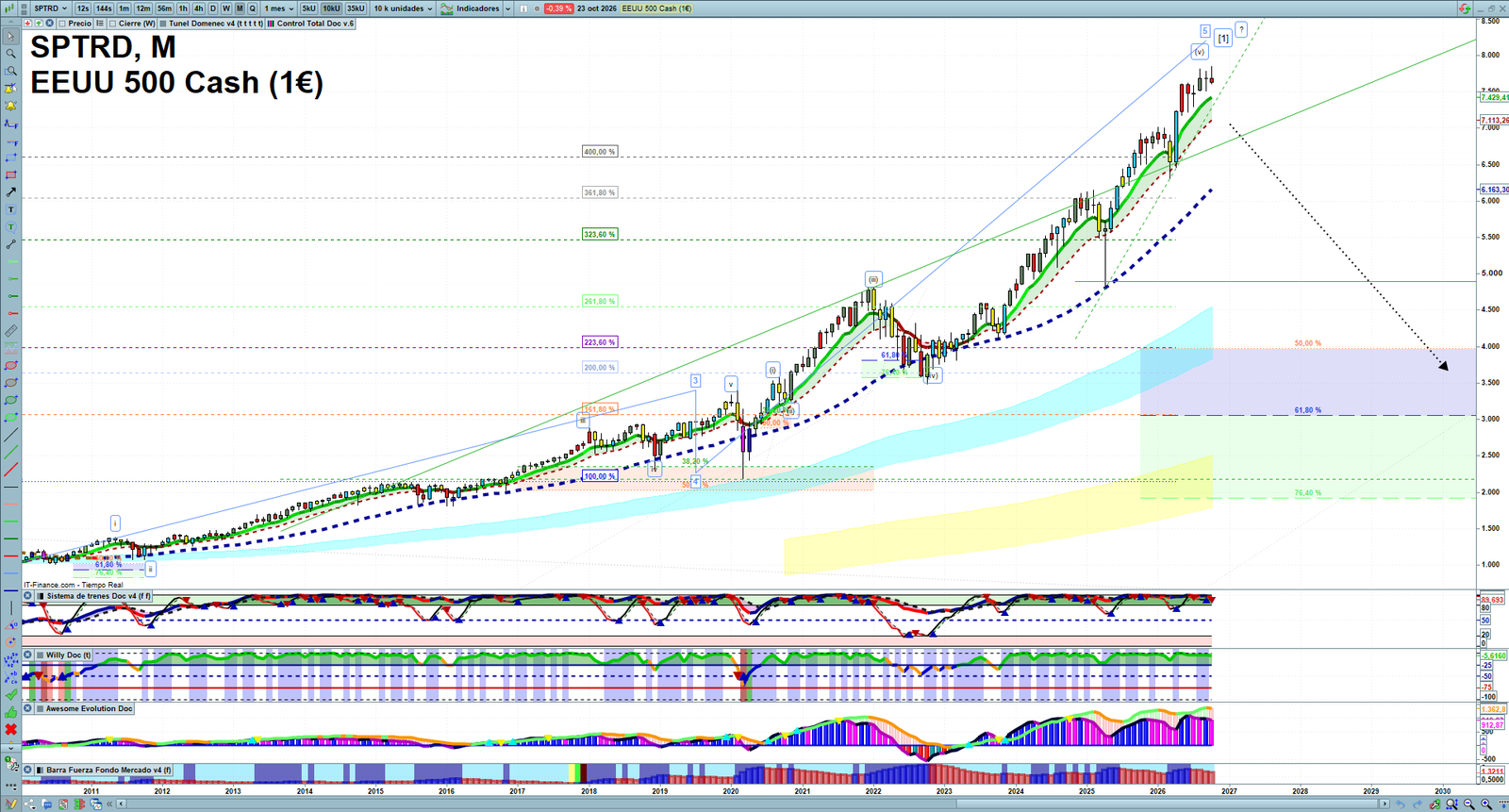
Task: Select the 12s timeframe tab
Action: (x=83, y=8)
